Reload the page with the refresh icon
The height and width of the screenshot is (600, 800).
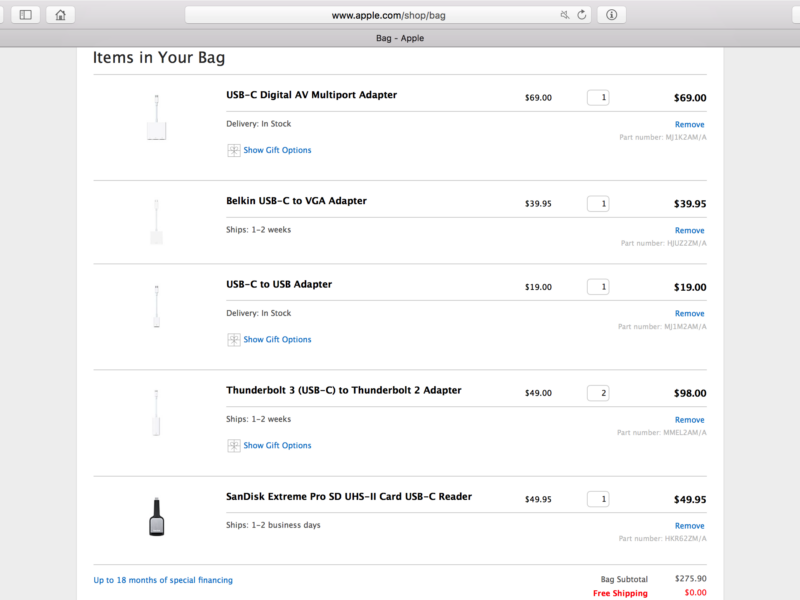tap(581, 15)
